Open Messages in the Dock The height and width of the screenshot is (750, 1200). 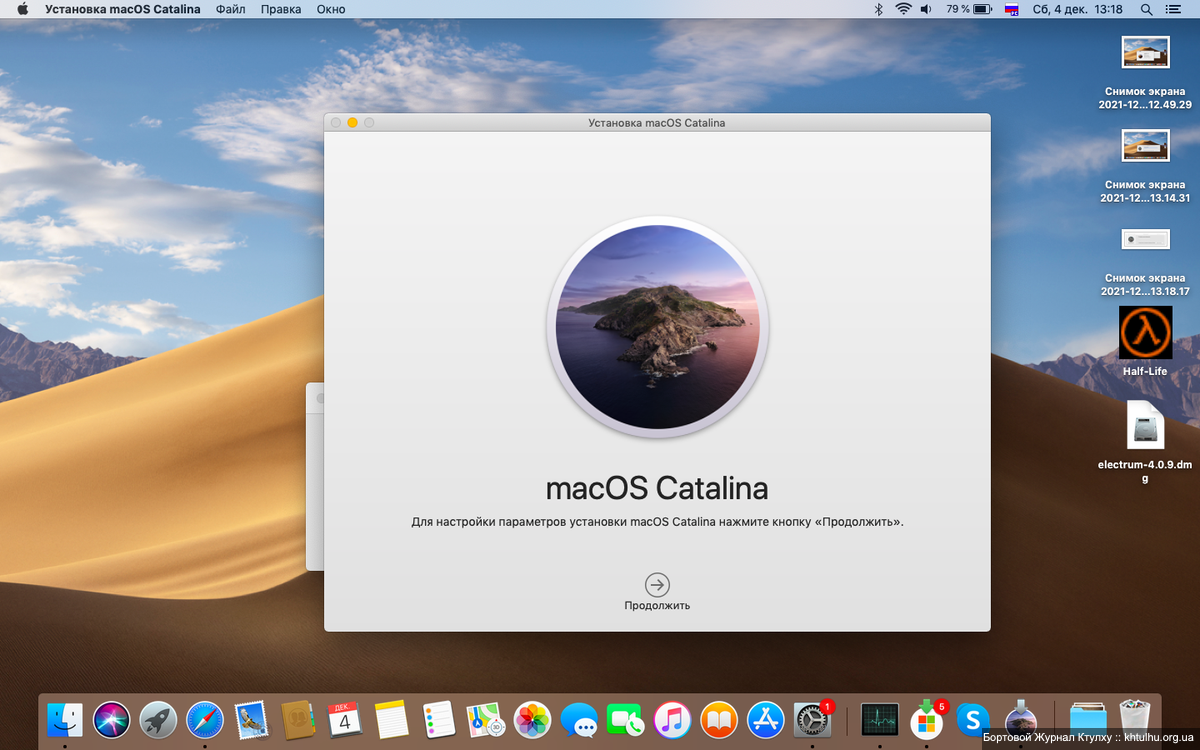coord(579,719)
